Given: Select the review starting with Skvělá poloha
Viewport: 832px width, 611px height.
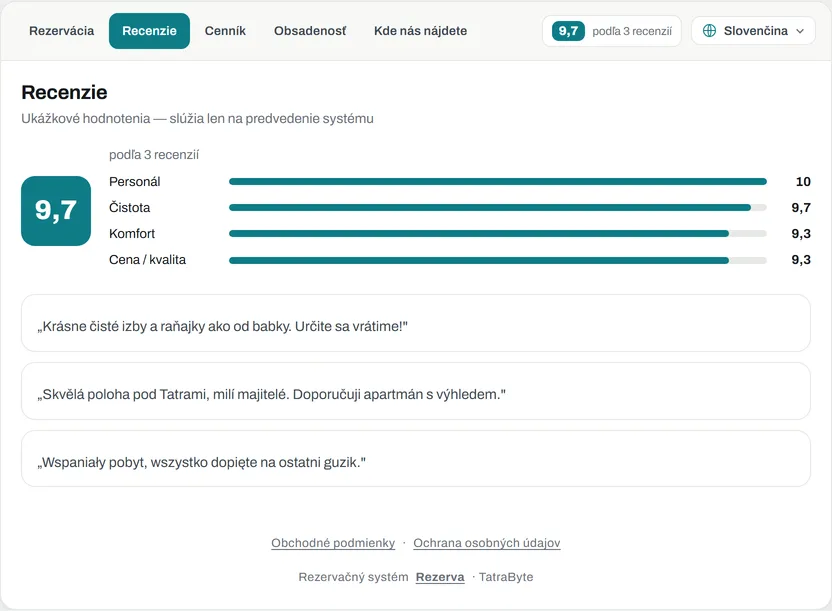Looking at the screenshot, I should (x=416, y=391).
